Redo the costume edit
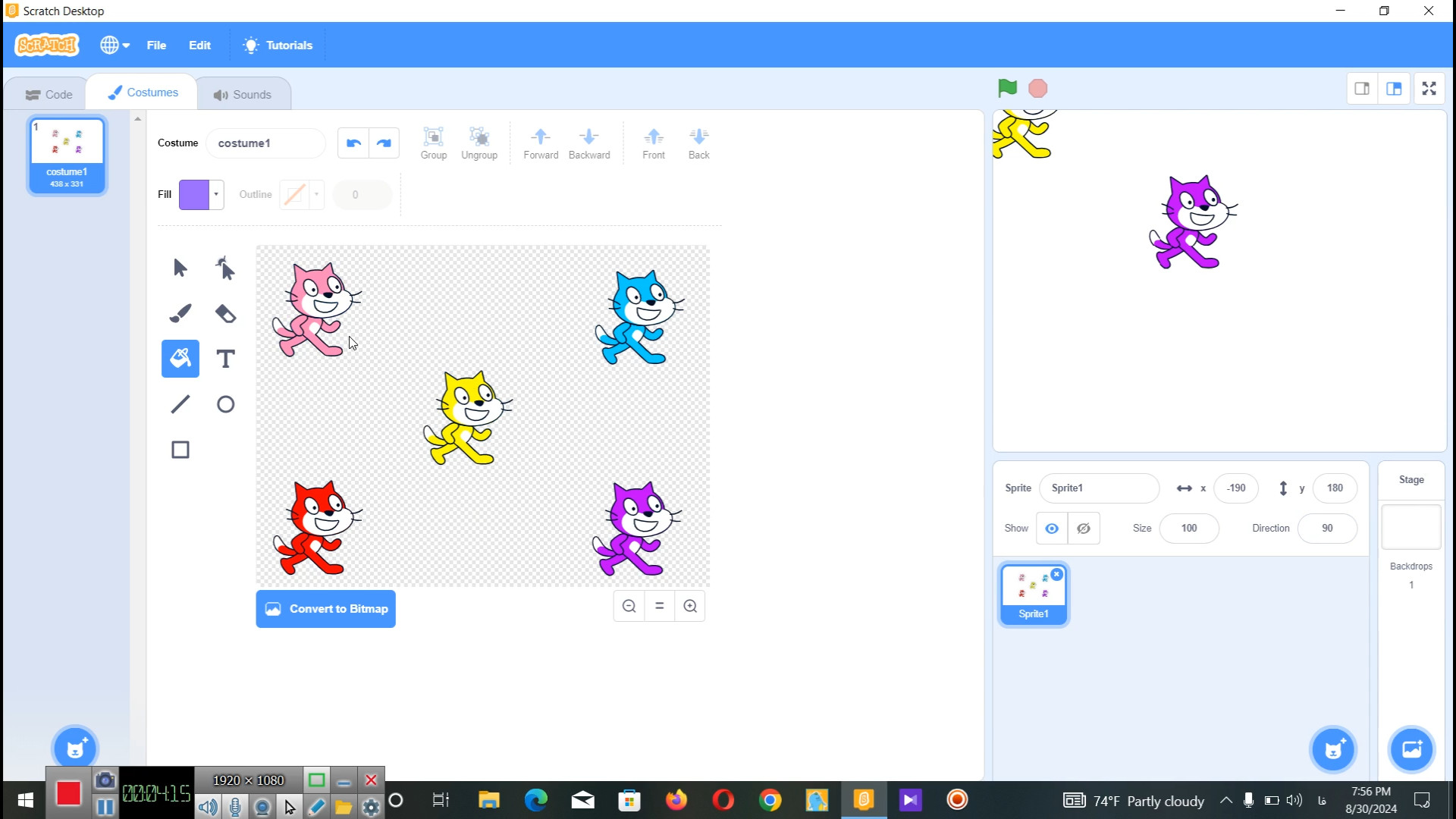1456x819 pixels. 384,143
